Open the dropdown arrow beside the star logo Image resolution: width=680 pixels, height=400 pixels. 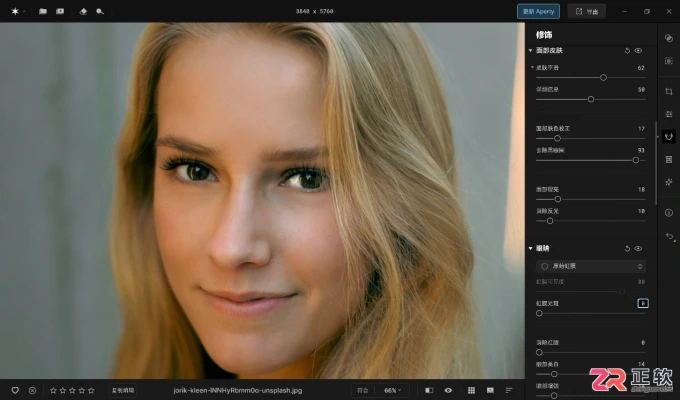click(x=24, y=11)
